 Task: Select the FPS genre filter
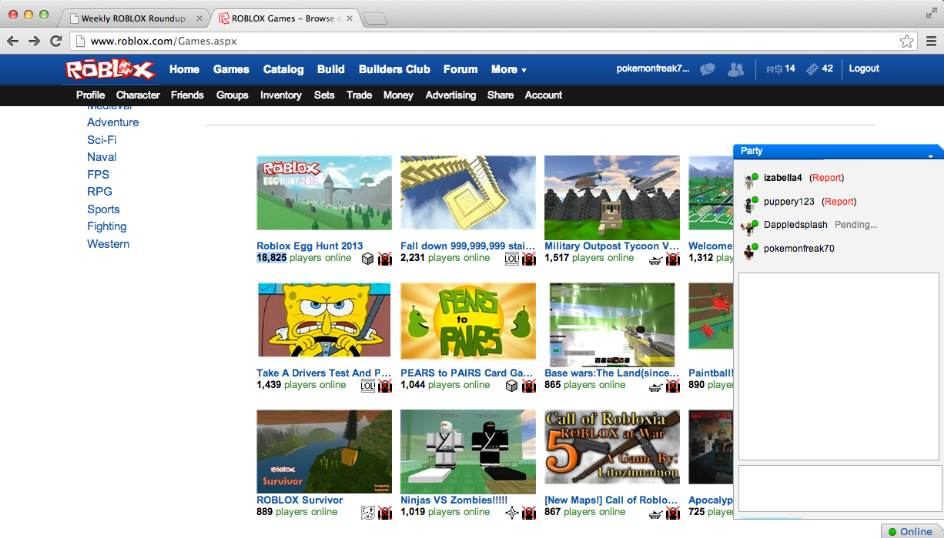tap(98, 175)
